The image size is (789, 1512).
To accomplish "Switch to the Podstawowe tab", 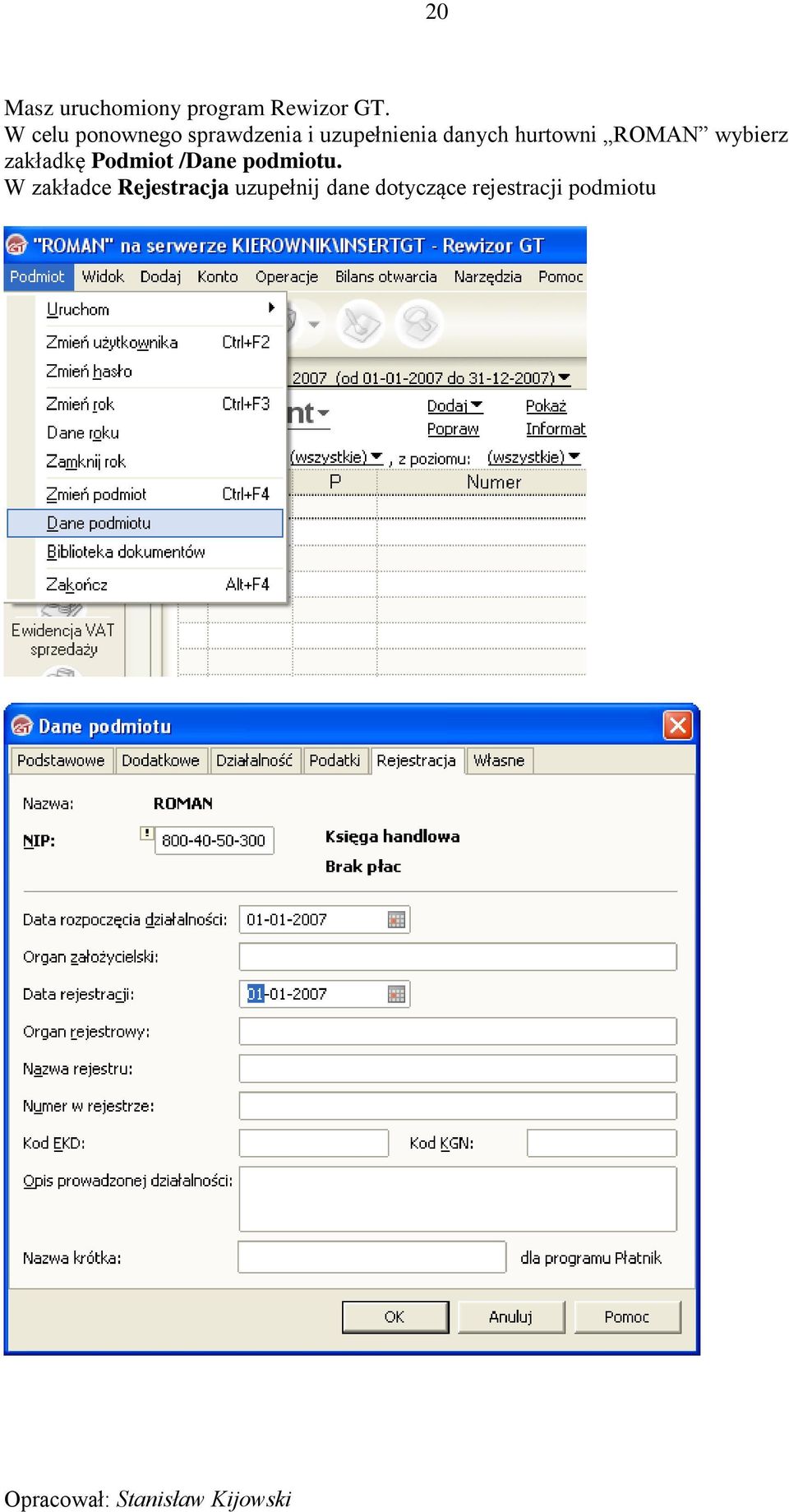I will click(61, 761).
